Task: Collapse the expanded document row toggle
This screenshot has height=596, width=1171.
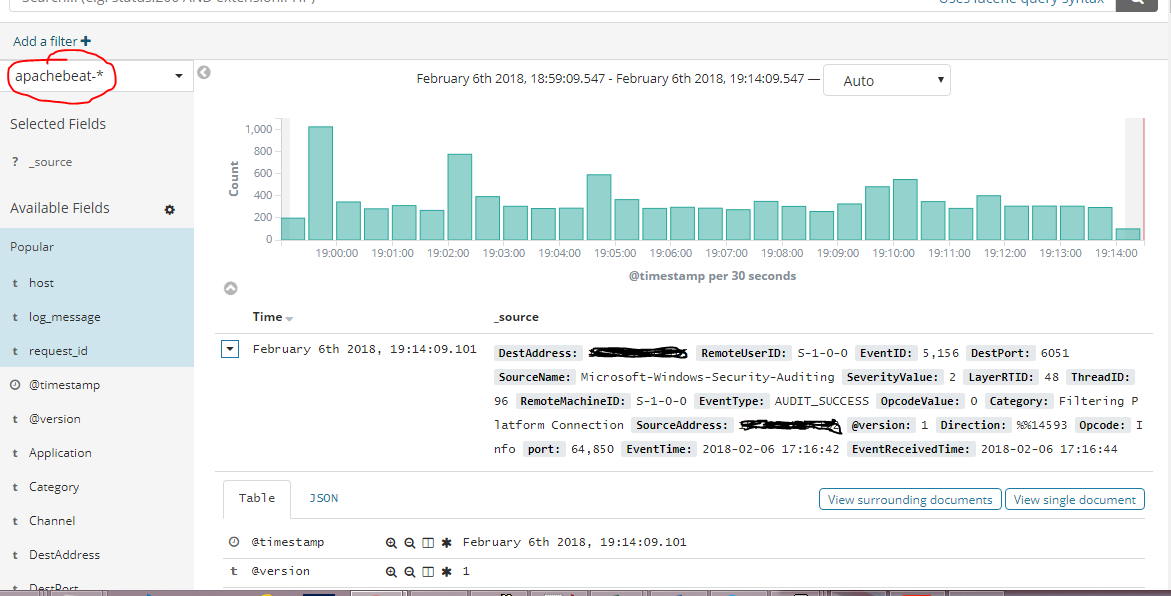Action: click(x=230, y=349)
